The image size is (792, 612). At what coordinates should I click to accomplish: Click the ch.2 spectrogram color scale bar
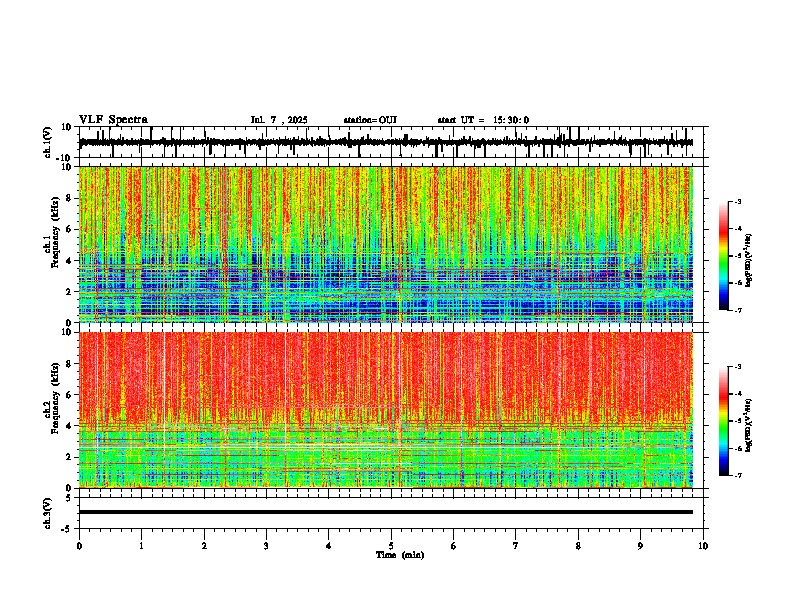[x=724, y=421]
